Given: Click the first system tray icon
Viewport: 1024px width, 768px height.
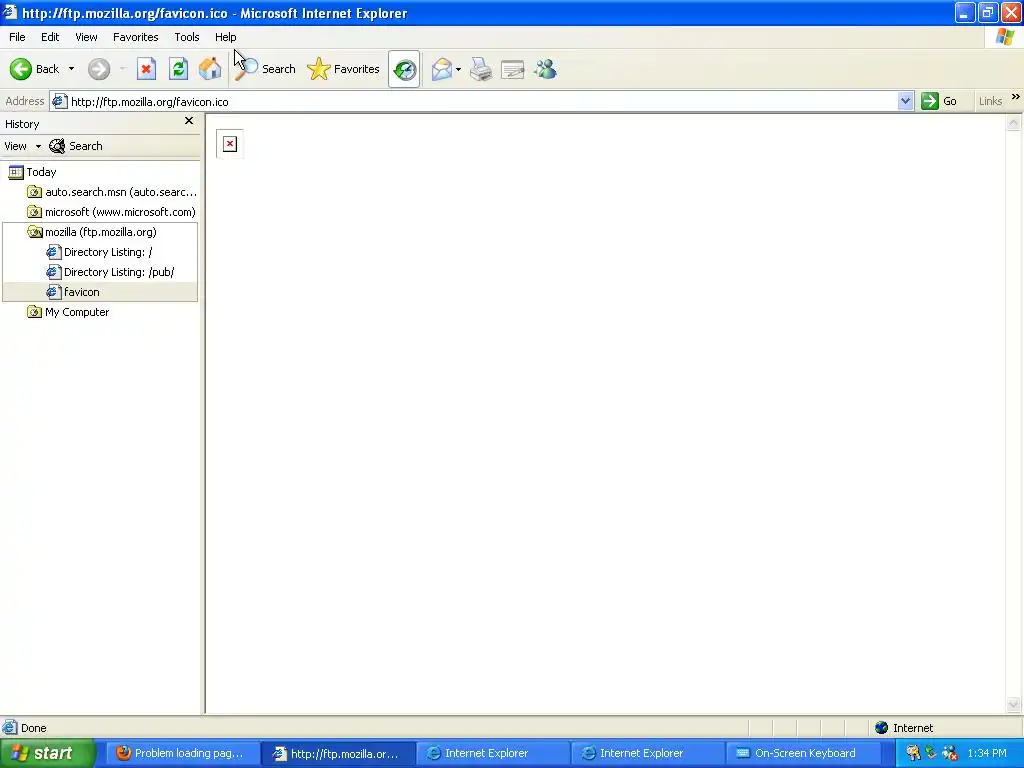Looking at the screenshot, I should (x=913, y=753).
